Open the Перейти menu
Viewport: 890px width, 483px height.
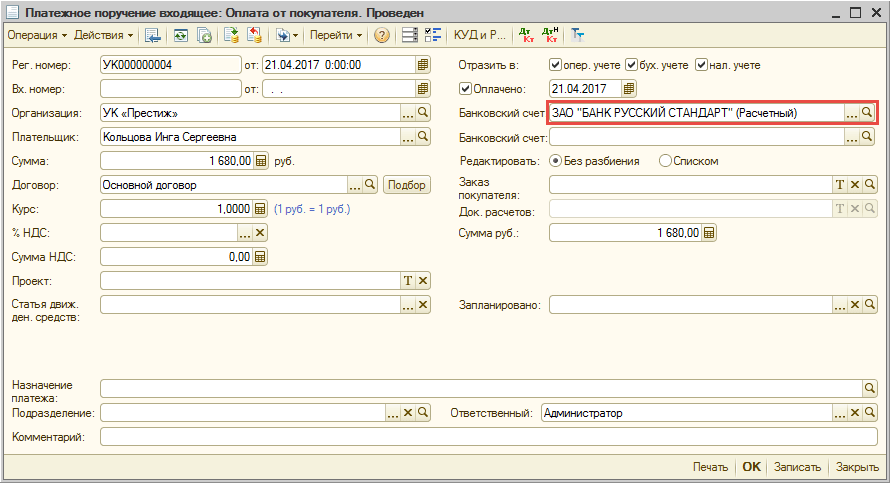tap(336, 35)
